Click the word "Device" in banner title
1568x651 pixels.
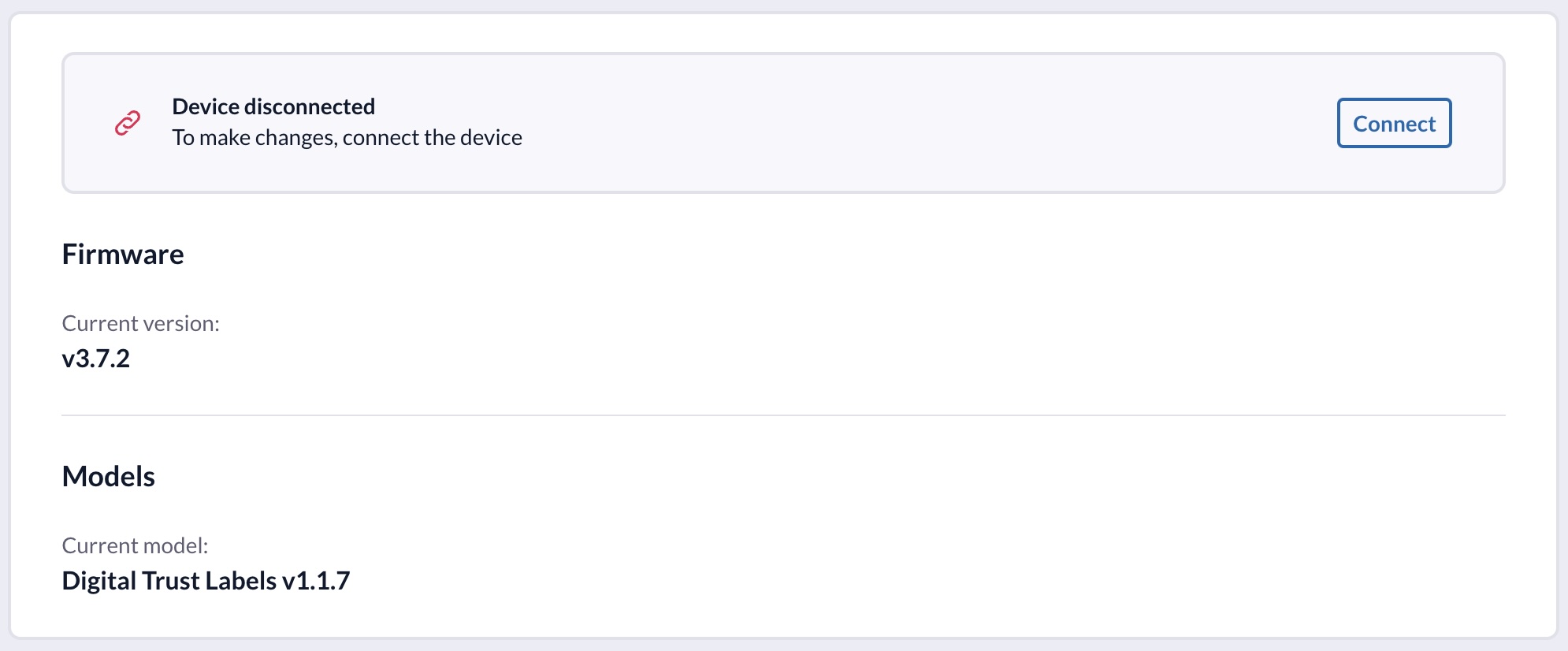coord(206,106)
